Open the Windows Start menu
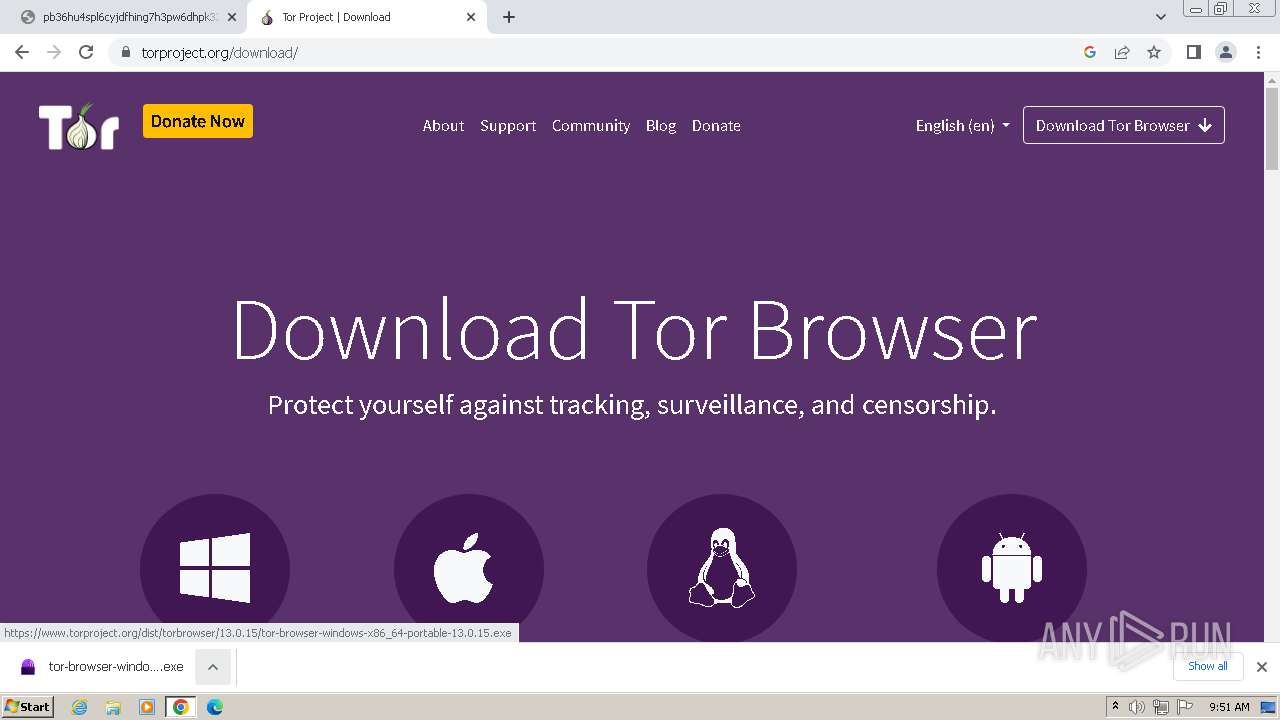 (x=27, y=707)
